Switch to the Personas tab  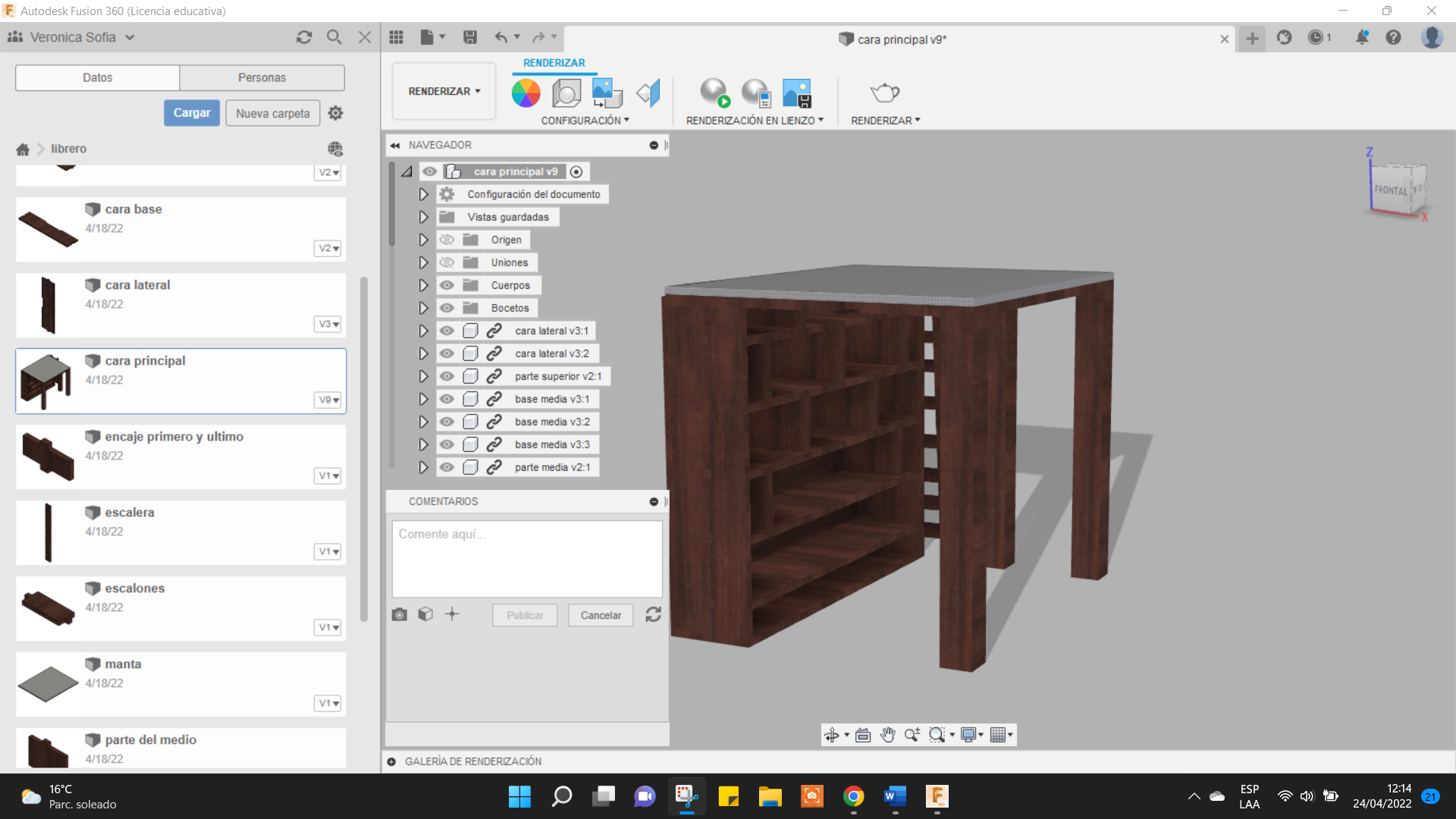tap(262, 77)
